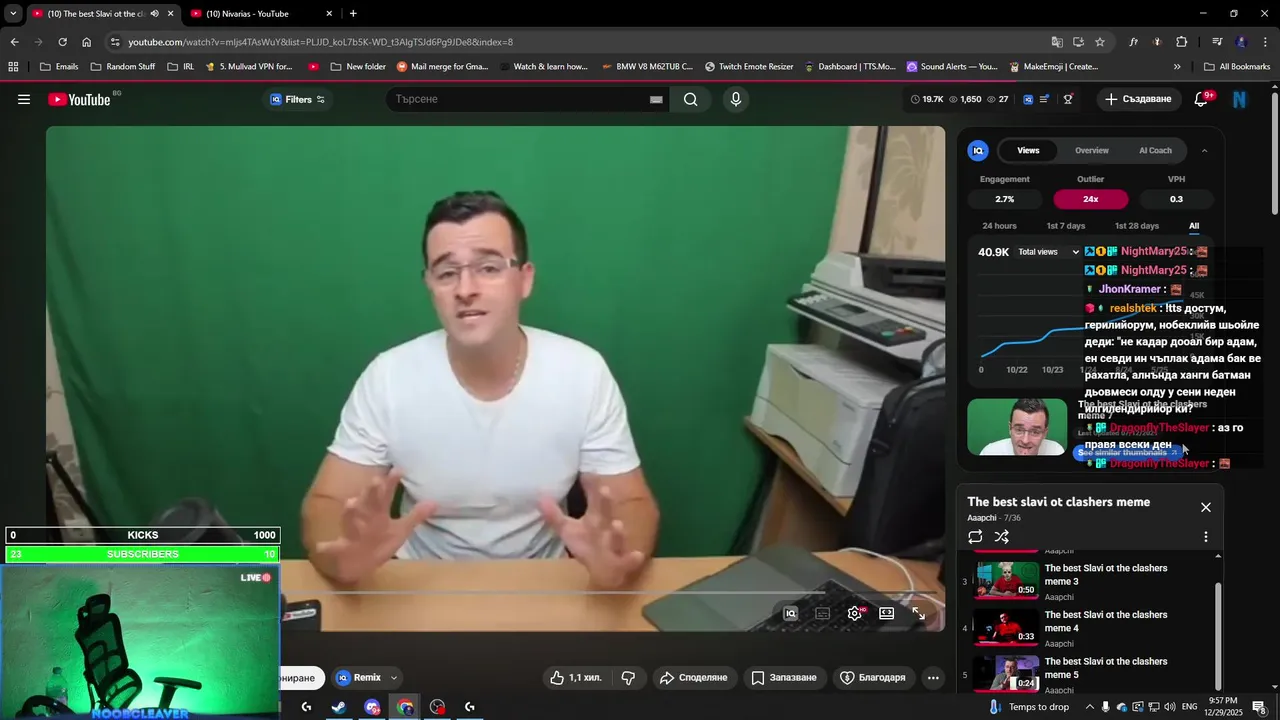1280x720 pixels.
Task: Switch to the Overview tab
Action: point(1092,150)
